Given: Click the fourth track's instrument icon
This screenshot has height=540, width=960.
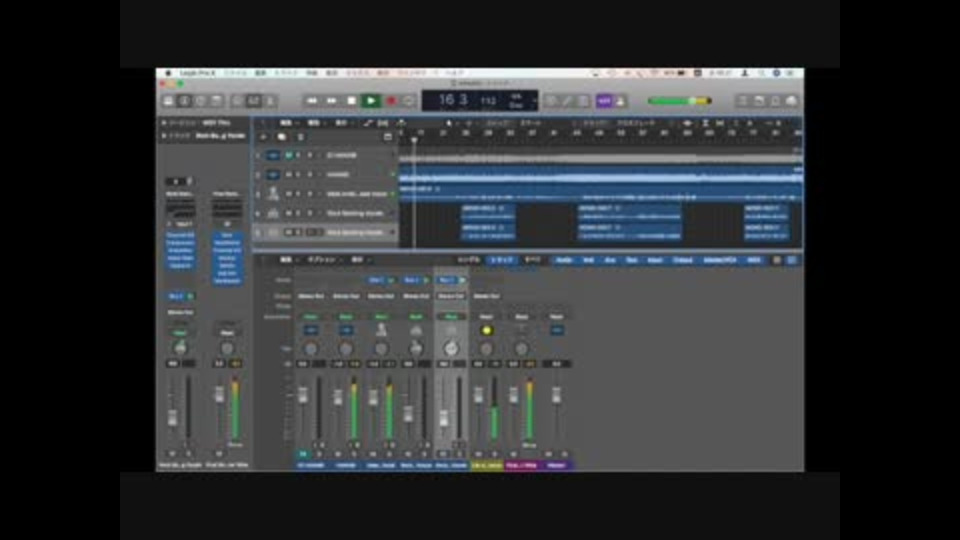Looking at the screenshot, I should [x=273, y=213].
